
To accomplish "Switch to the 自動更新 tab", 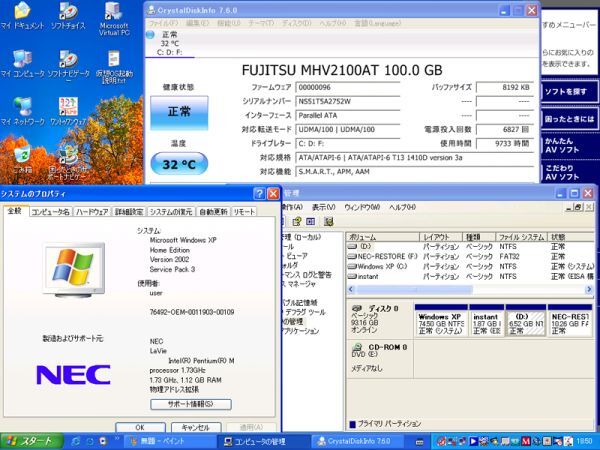I will (213, 212).
